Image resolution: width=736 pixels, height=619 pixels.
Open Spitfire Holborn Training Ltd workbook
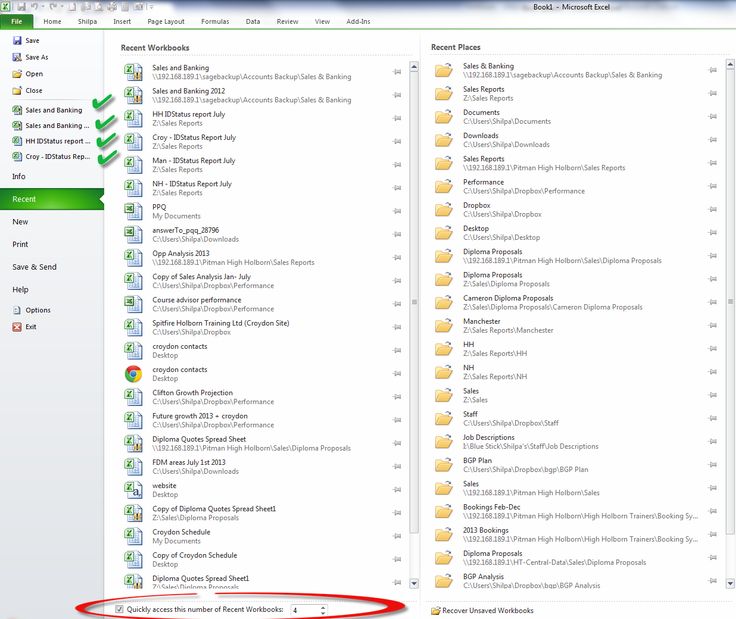pyautogui.click(x=262, y=328)
